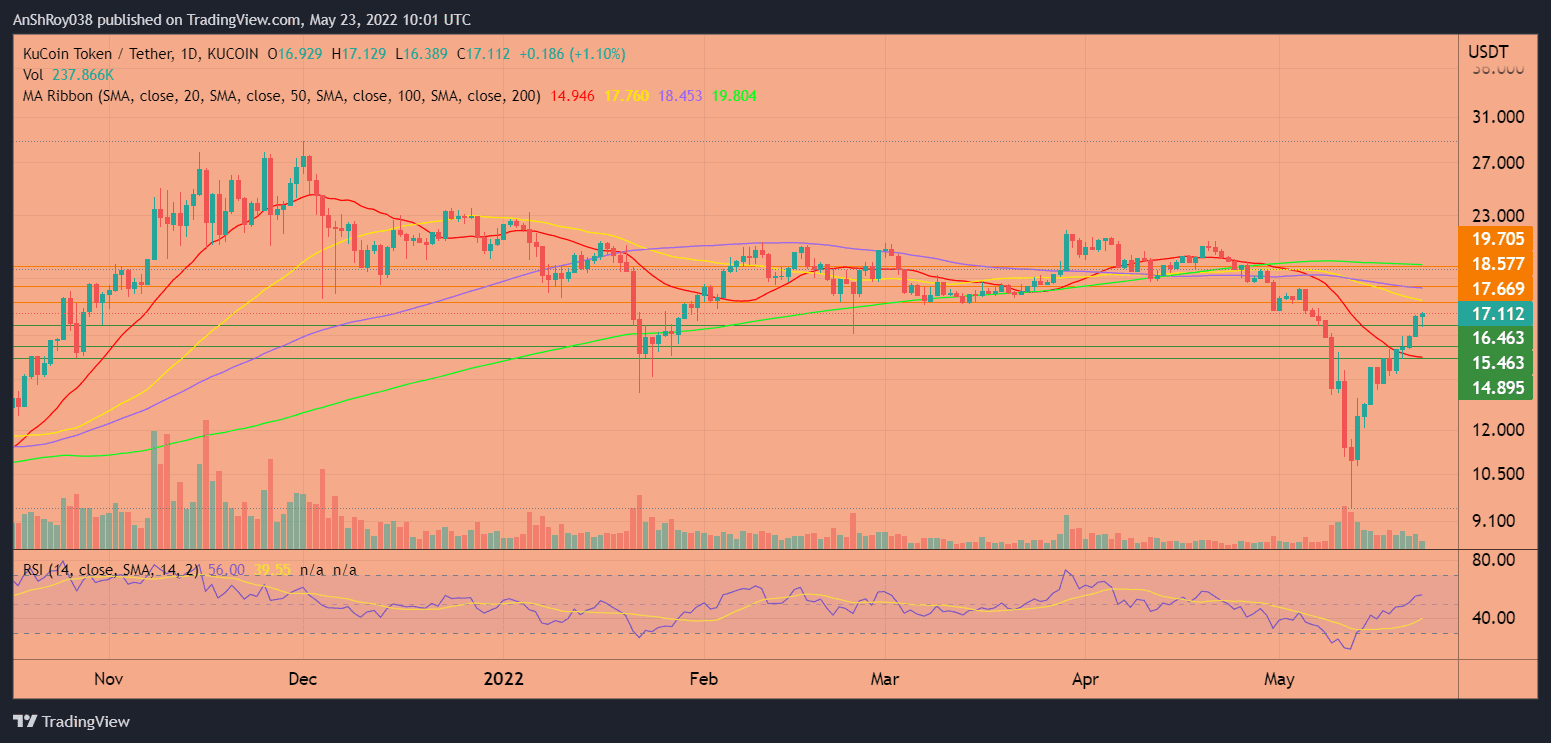The image size is (1551, 743).
Task: Click the 2022 label on the time axis
Action: [505, 678]
